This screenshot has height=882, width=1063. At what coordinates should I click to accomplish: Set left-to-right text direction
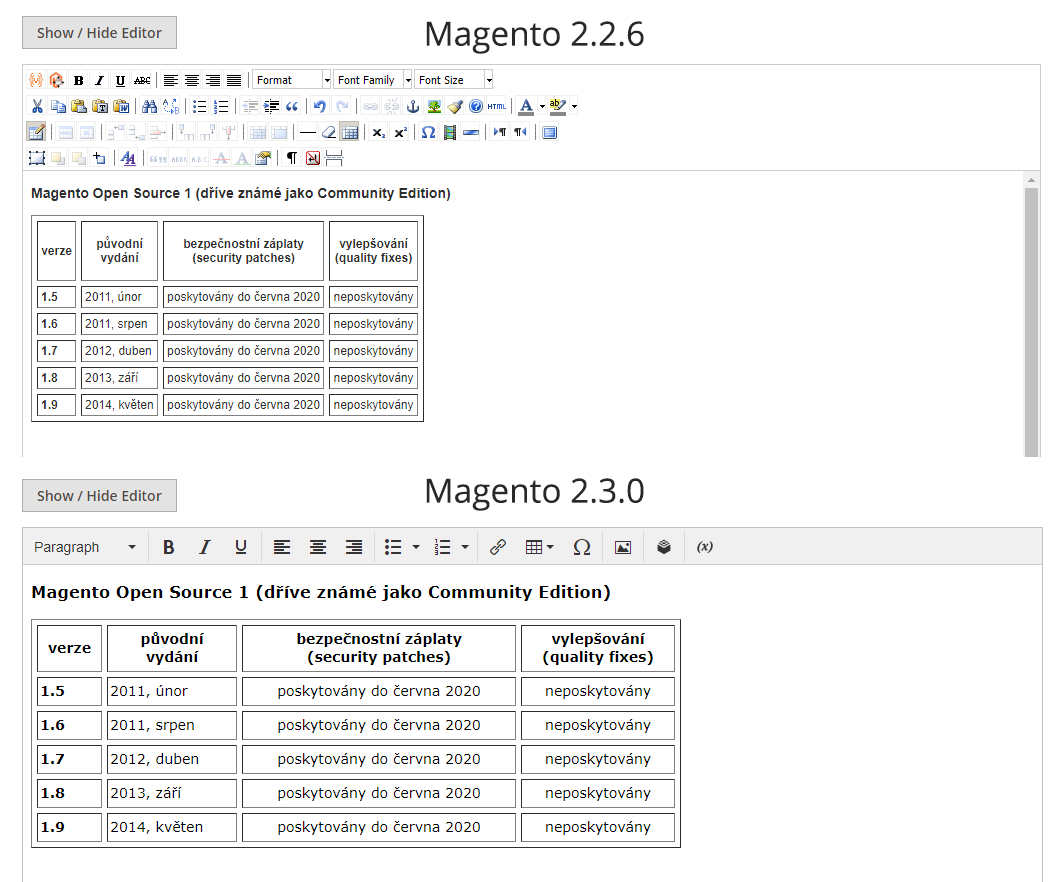tap(500, 132)
